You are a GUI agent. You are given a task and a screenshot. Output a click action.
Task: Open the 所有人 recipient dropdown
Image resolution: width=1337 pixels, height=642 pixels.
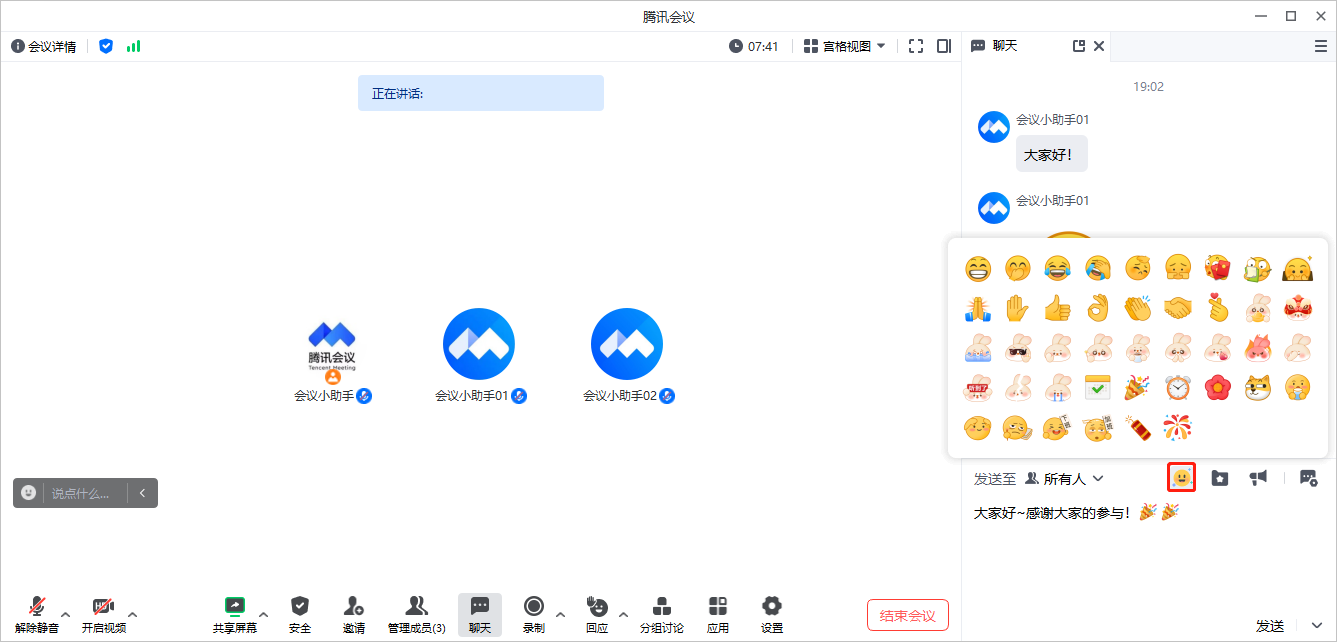tap(1065, 479)
